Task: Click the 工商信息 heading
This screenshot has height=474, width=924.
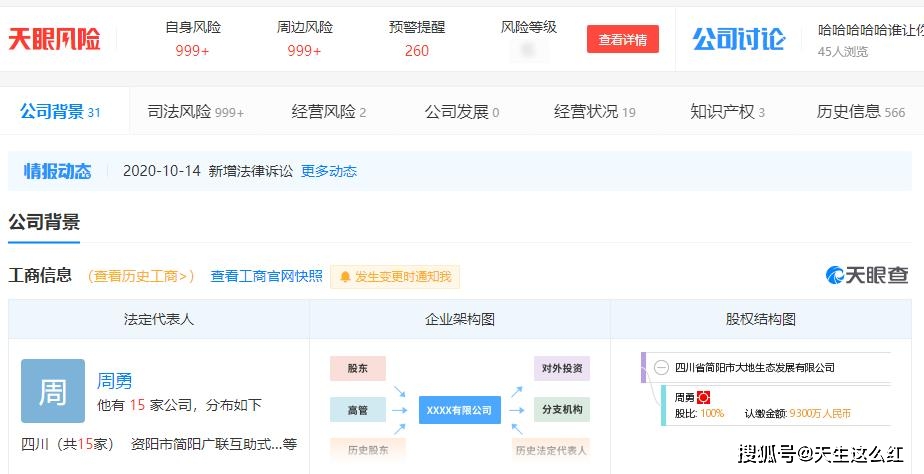Action: tap(40, 275)
